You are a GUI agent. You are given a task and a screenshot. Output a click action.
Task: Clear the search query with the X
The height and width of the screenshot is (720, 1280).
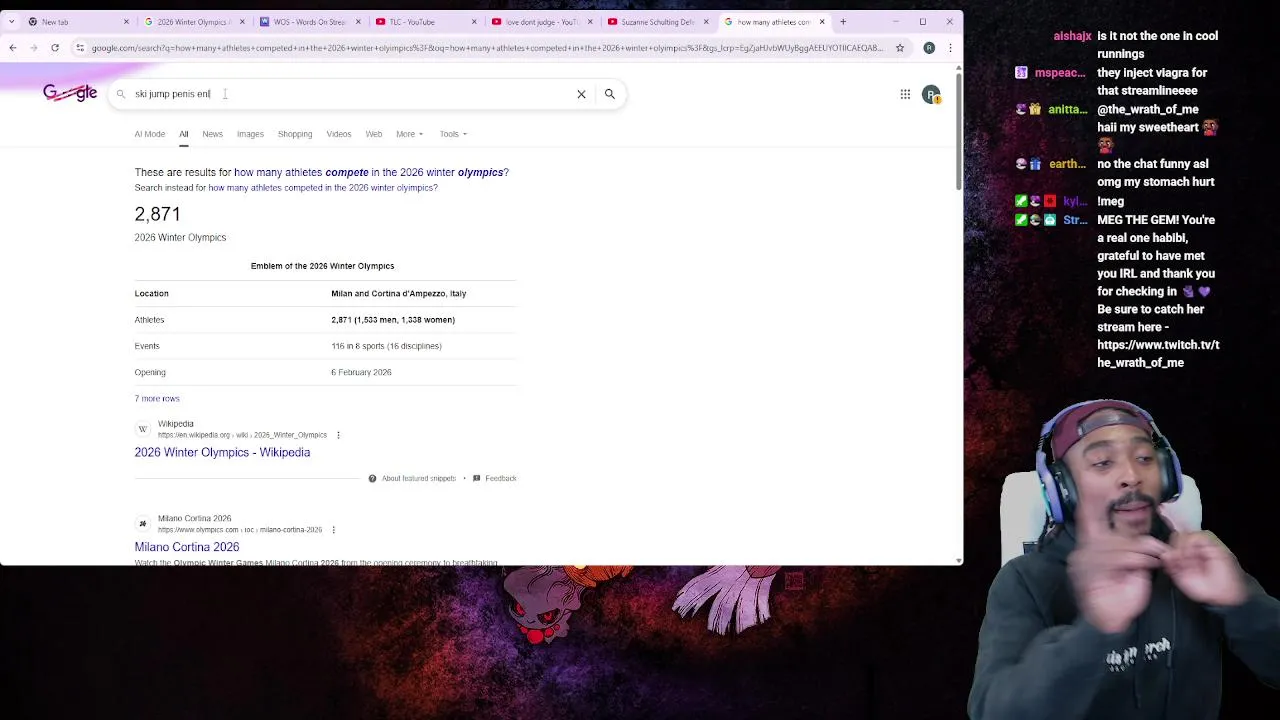(x=581, y=94)
